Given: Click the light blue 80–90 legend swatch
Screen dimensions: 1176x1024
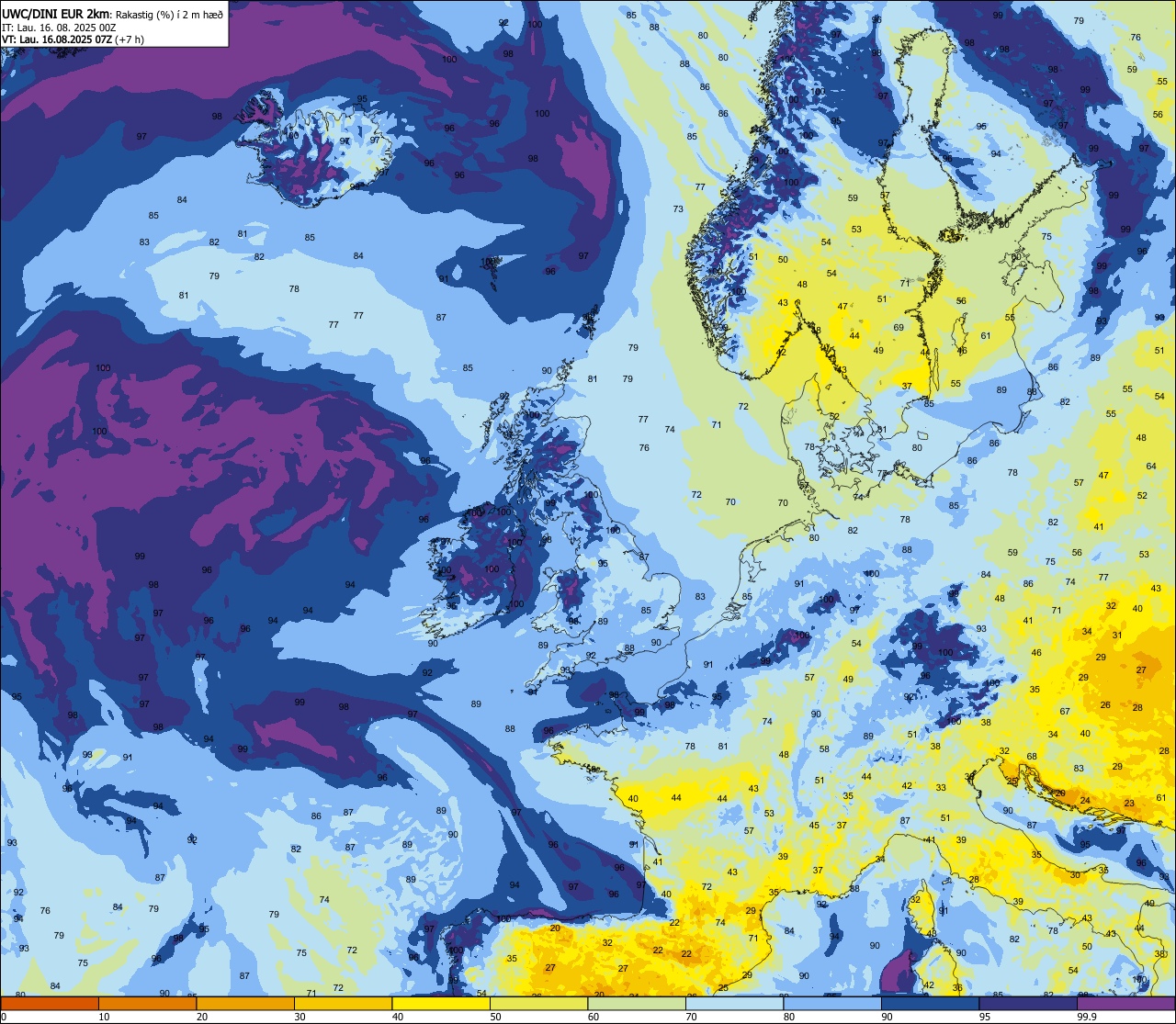Looking at the screenshot, I should (832, 1003).
